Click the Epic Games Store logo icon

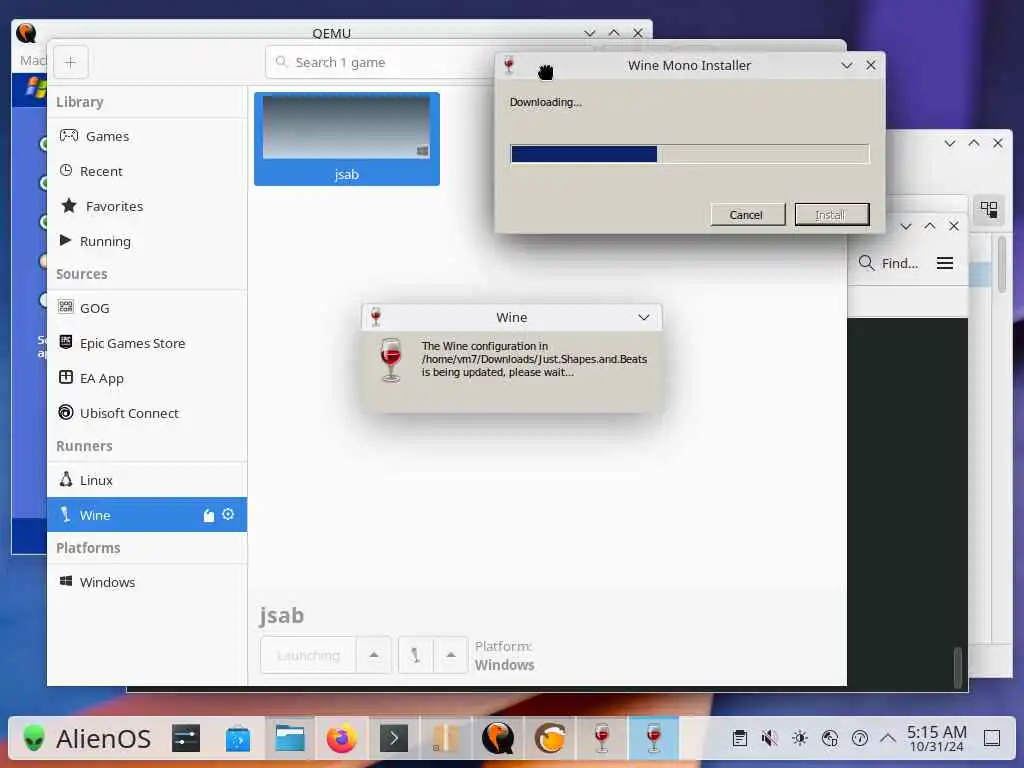(x=66, y=342)
